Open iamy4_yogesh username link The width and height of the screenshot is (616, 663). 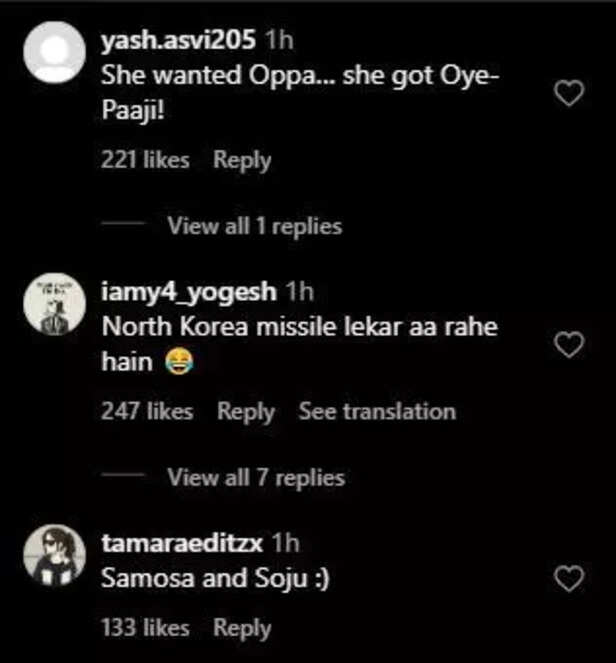coord(189,292)
